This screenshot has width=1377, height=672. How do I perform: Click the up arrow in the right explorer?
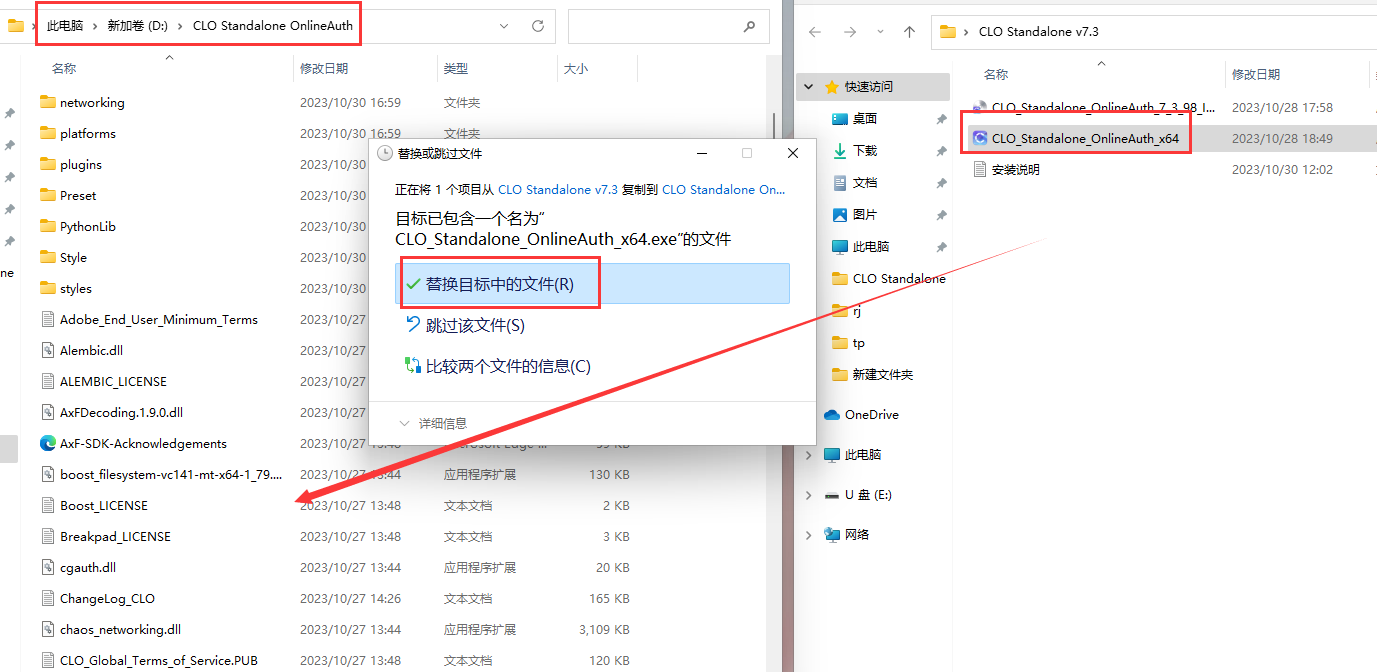pyautogui.click(x=909, y=31)
